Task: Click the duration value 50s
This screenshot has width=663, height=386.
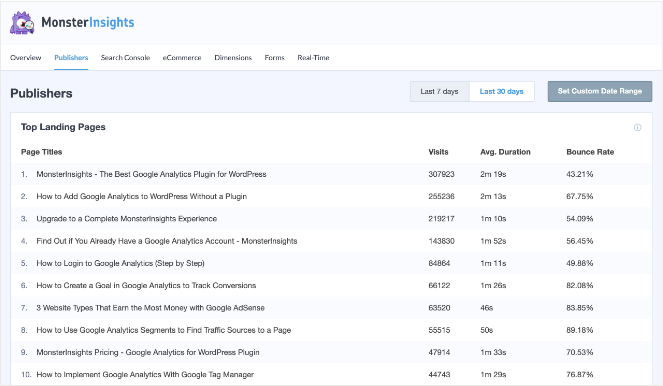Action: pos(487,330)
